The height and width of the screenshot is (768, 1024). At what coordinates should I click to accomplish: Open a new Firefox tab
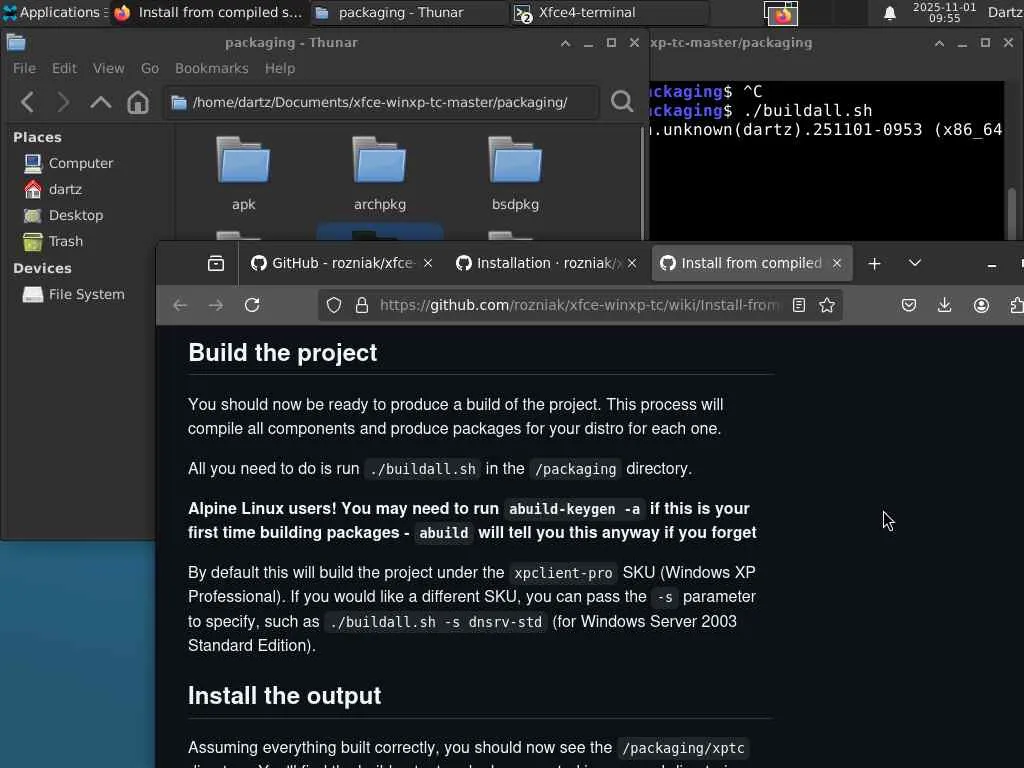coord(874,263)
